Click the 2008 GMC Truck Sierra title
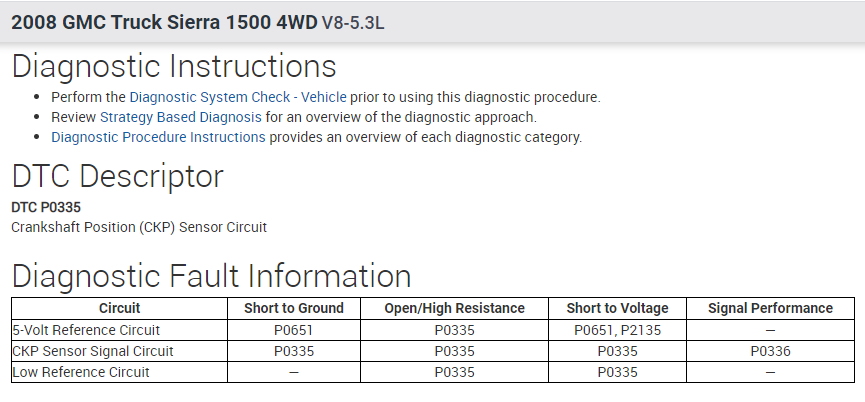The width and height of the screenshot is (865, 402). [x=164, y=21]
